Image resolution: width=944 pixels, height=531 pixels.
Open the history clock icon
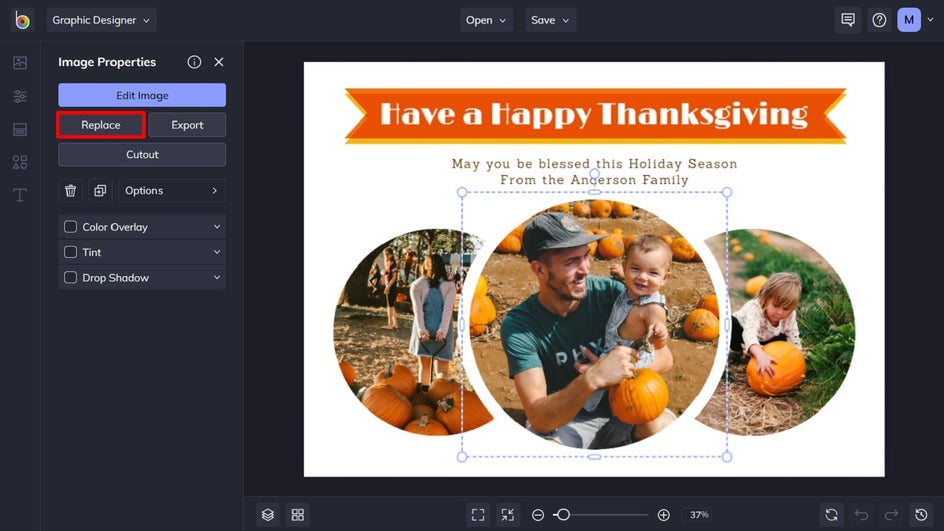point(921,515)
